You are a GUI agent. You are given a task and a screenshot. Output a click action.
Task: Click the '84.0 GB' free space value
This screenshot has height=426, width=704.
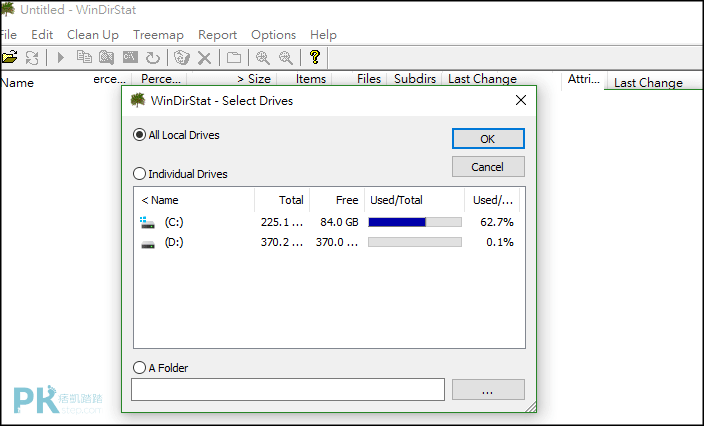pos(339,222)
